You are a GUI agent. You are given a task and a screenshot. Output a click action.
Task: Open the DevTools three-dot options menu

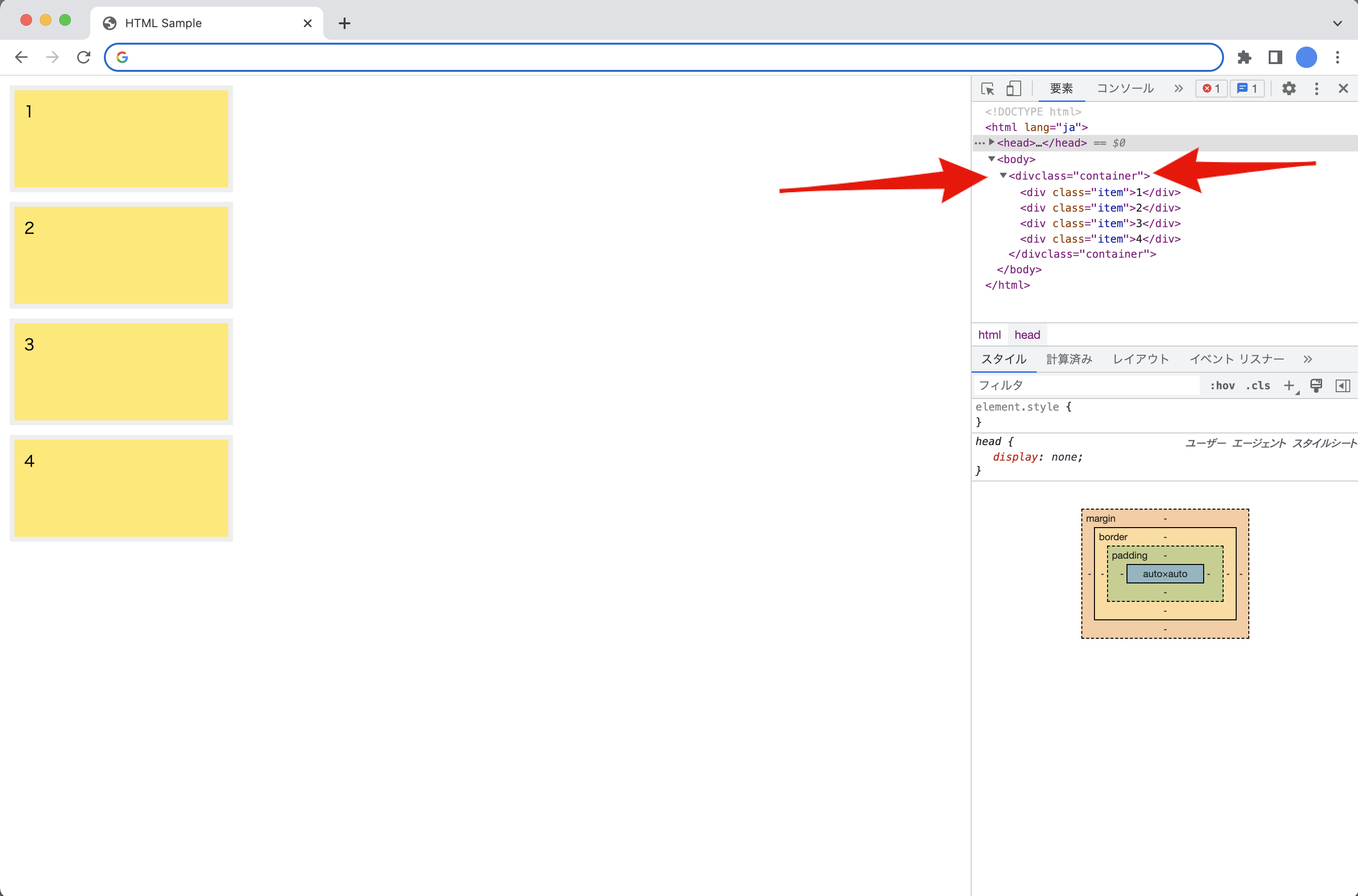[1316, 88]
